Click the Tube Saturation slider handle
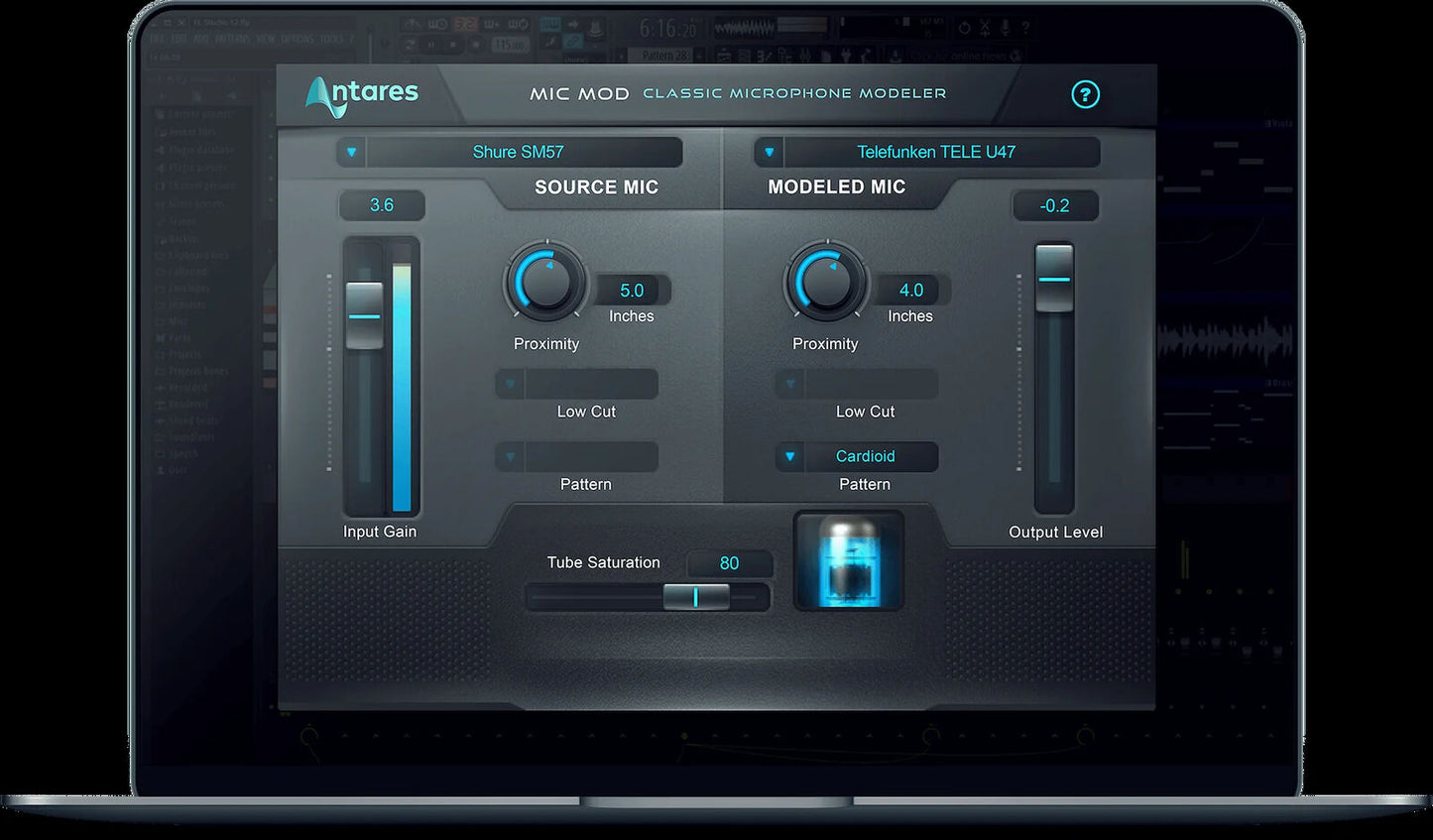This screenshot has height=840, width=1433. [695, 597]
